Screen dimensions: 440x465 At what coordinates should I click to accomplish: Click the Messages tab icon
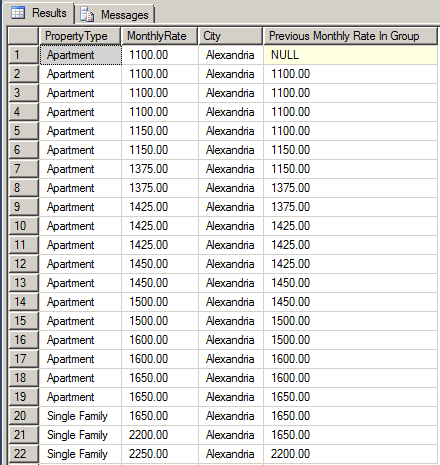(x=87, y=15)
